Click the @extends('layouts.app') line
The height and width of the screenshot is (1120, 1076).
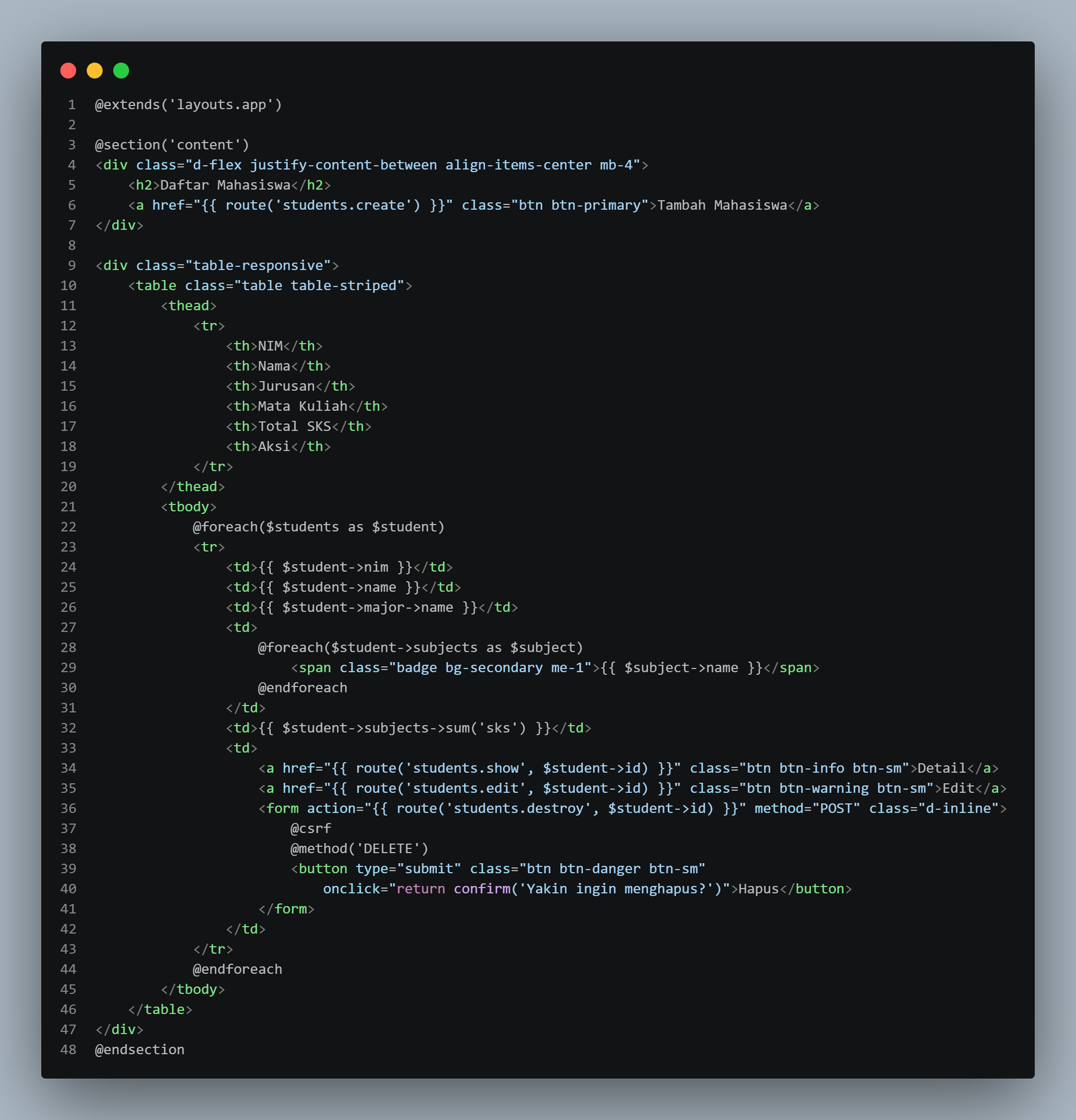click(188, 105)
